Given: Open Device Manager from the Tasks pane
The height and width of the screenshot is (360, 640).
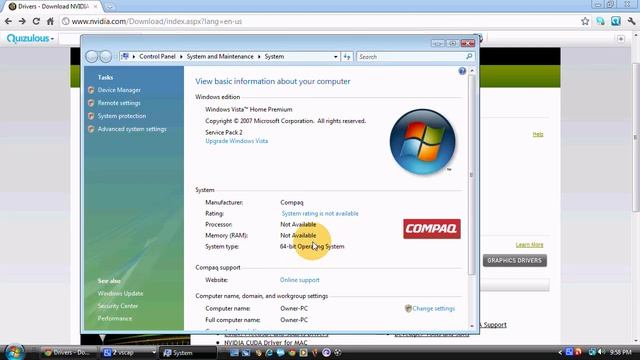Looking at the screenshot, I should 119,90.
